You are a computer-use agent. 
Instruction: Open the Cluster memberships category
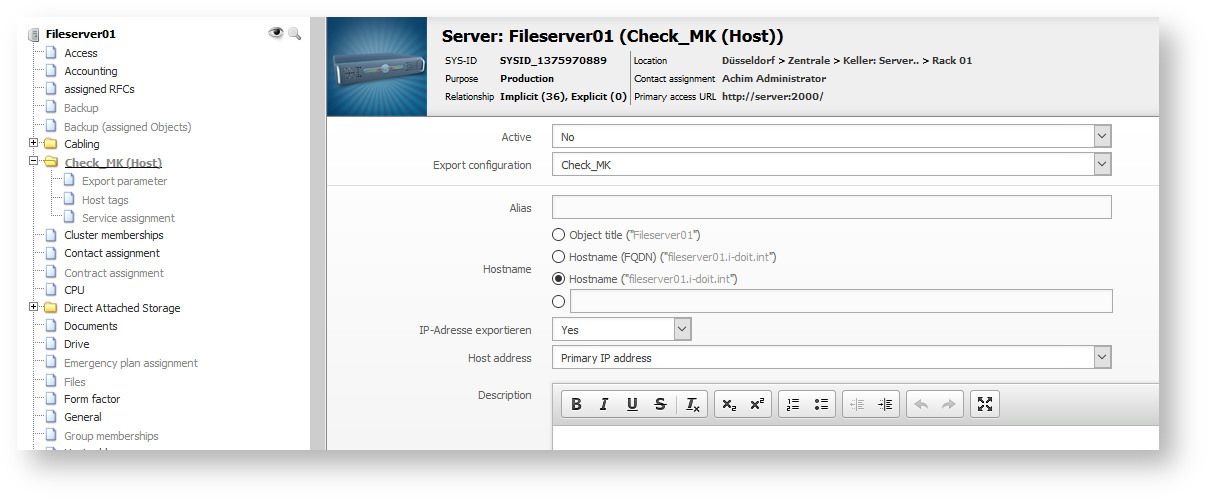point(114,235)
